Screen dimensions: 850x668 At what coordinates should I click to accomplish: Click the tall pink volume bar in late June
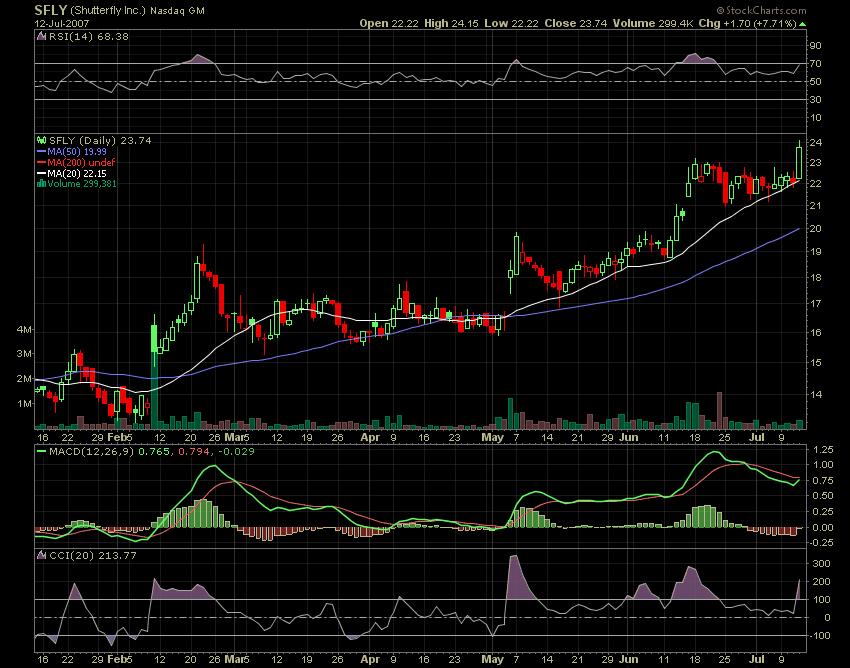[720, 410]
